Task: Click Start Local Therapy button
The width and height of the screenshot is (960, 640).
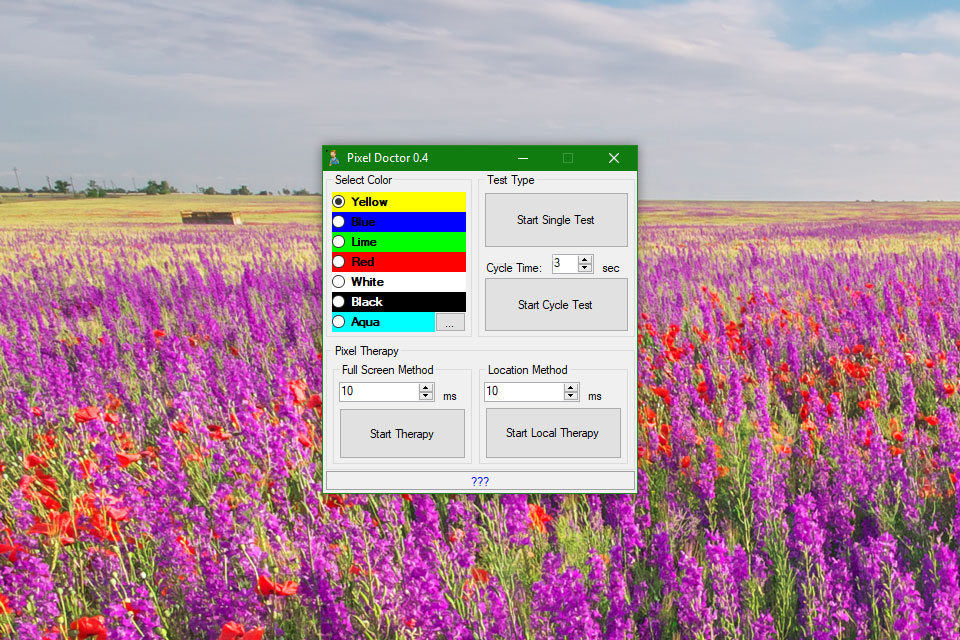Action: pos(553,433)
